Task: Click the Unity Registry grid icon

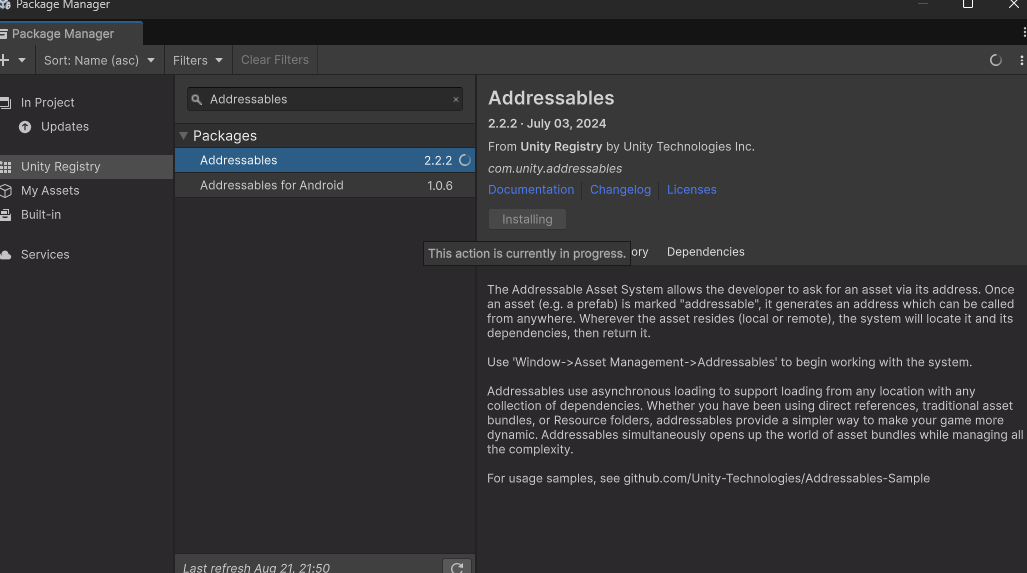Action: tap(6, 167)
